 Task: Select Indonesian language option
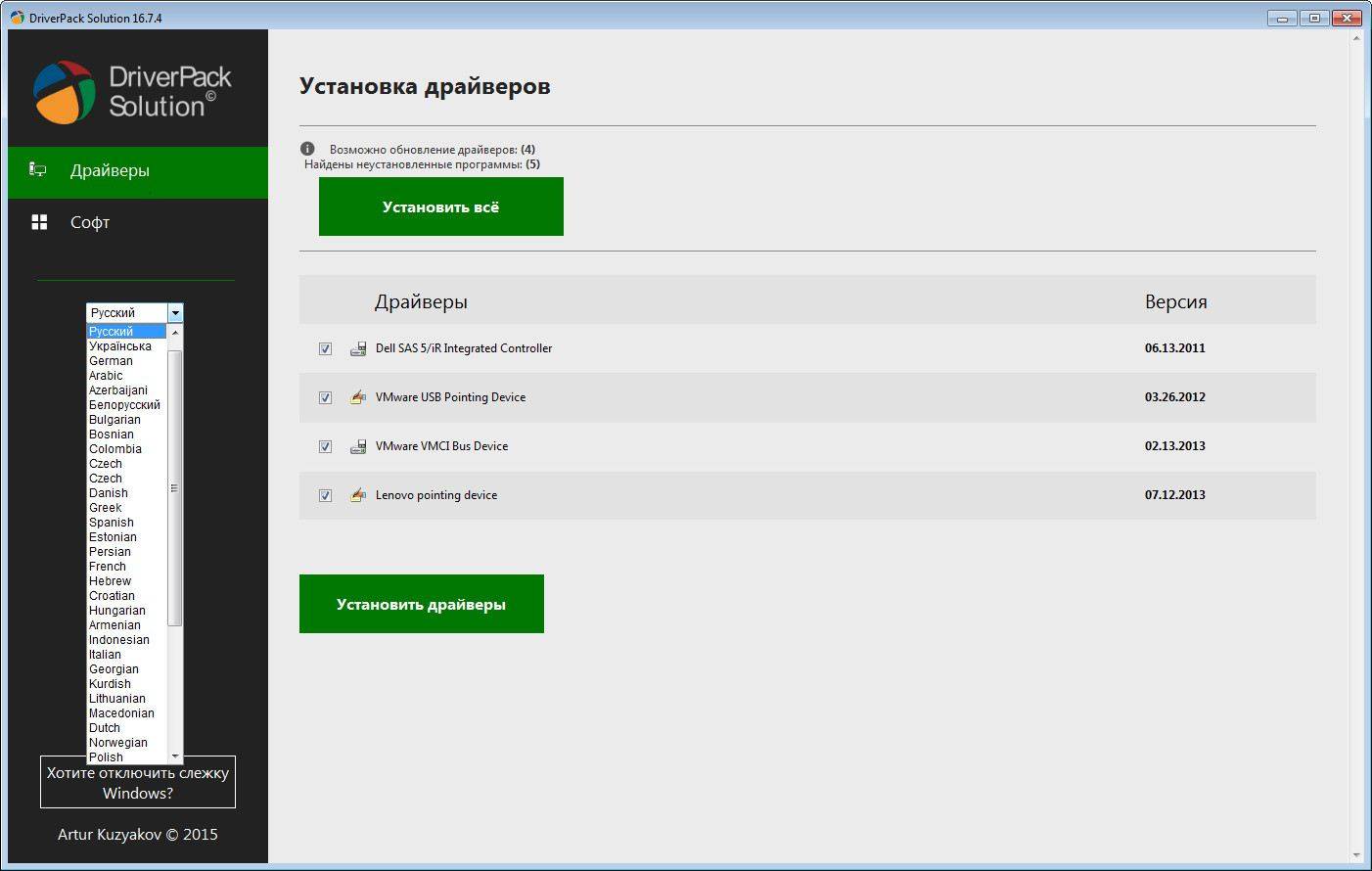[127, 639]
